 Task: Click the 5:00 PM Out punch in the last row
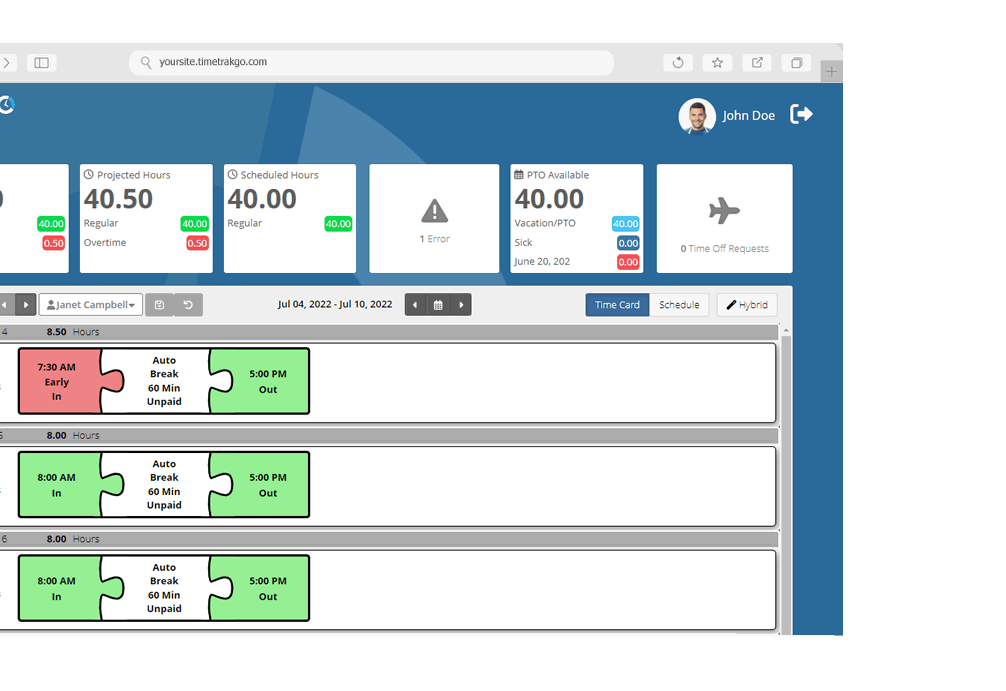tap(268, 588)
